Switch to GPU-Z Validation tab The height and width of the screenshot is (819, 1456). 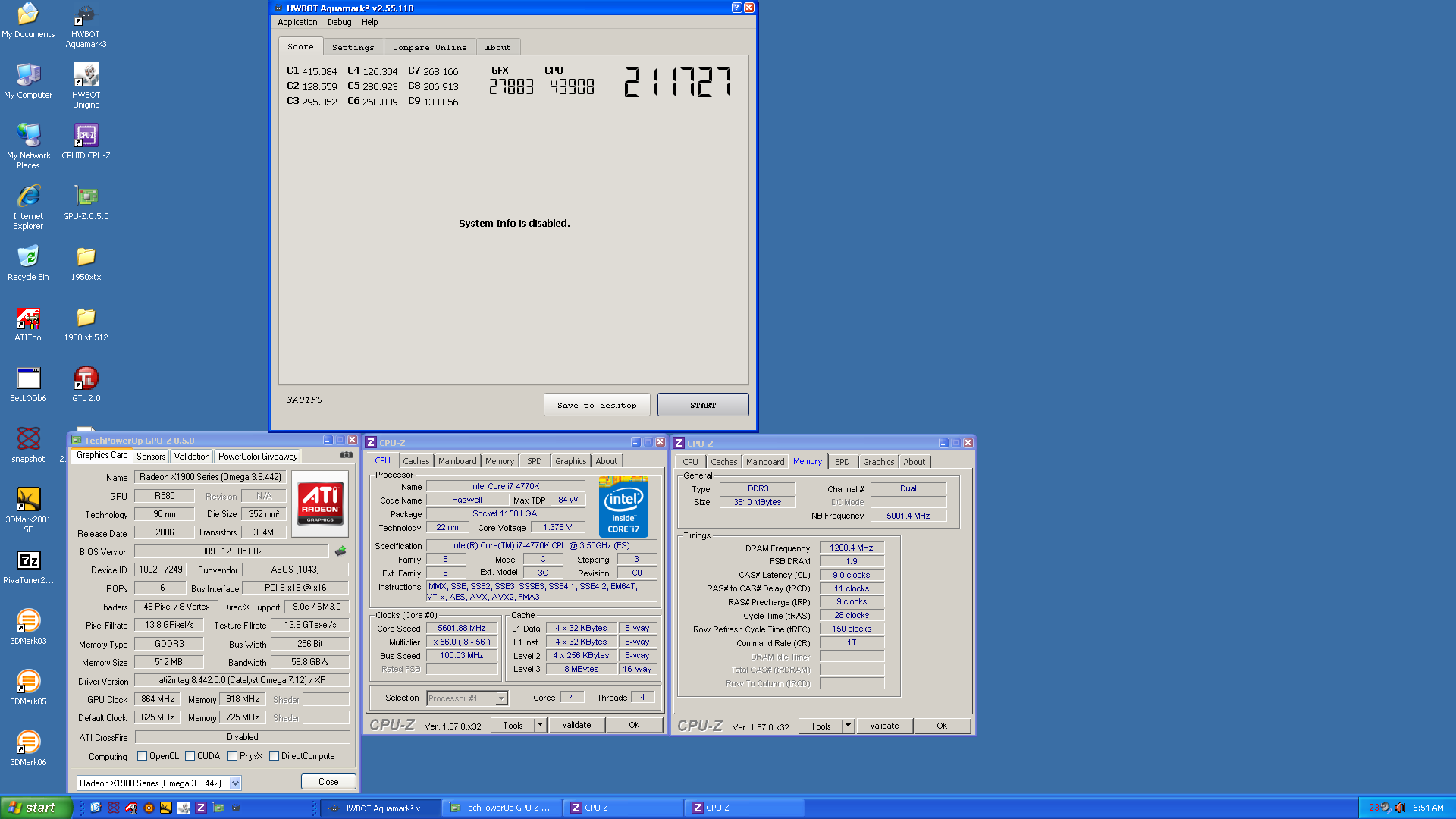coord(192,457)
